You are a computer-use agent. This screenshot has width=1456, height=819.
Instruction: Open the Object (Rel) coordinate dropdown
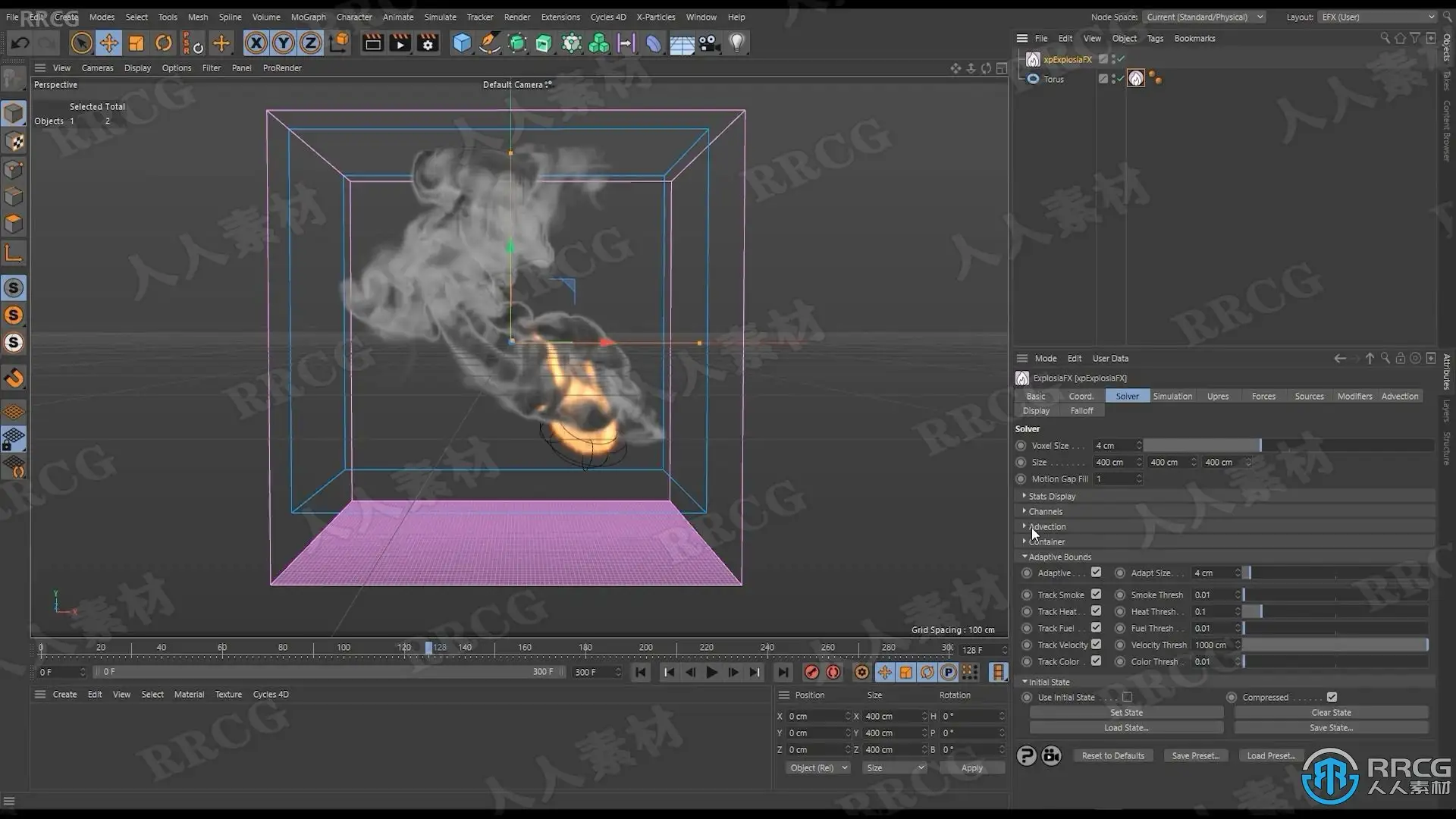(x=817, y=767)
